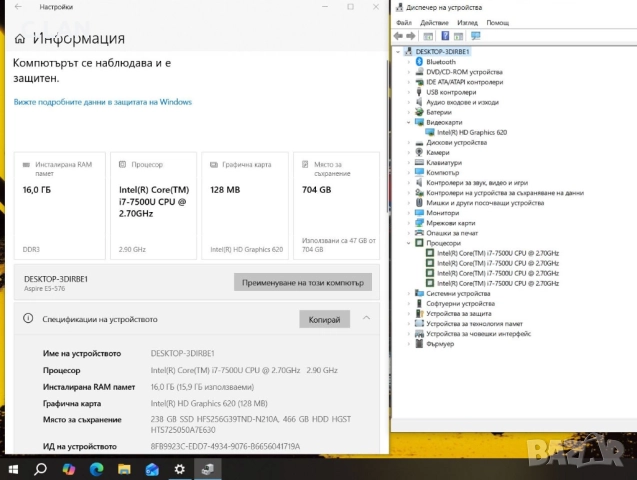Screen dimensions: 637x480
Task: Select Intel(R) HD Graphics 620 device
Action: 471,132
